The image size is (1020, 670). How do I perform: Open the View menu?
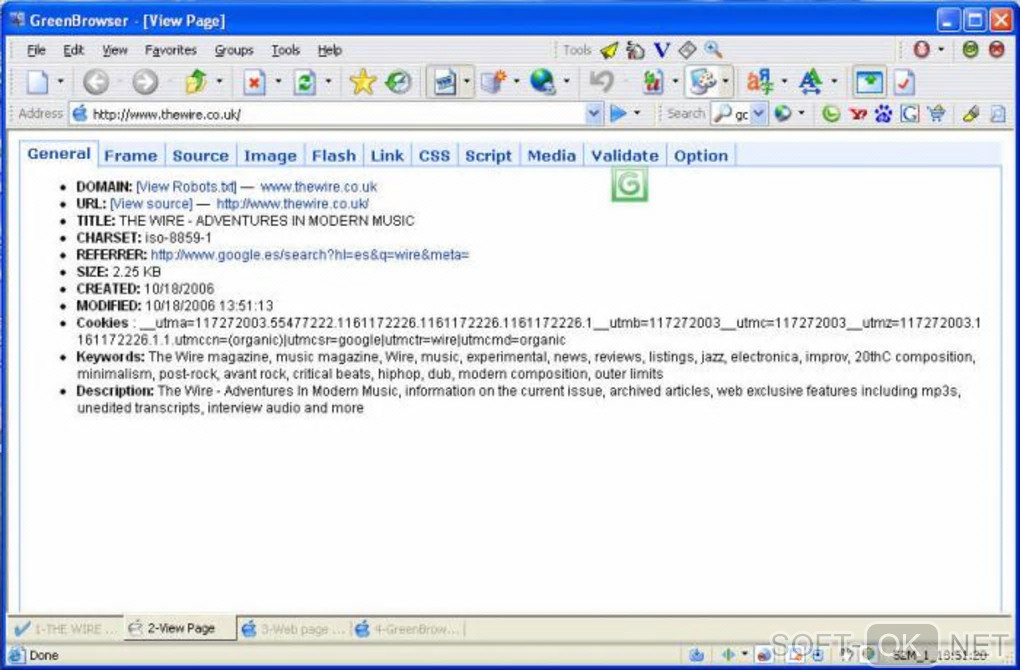click(114, 50)
